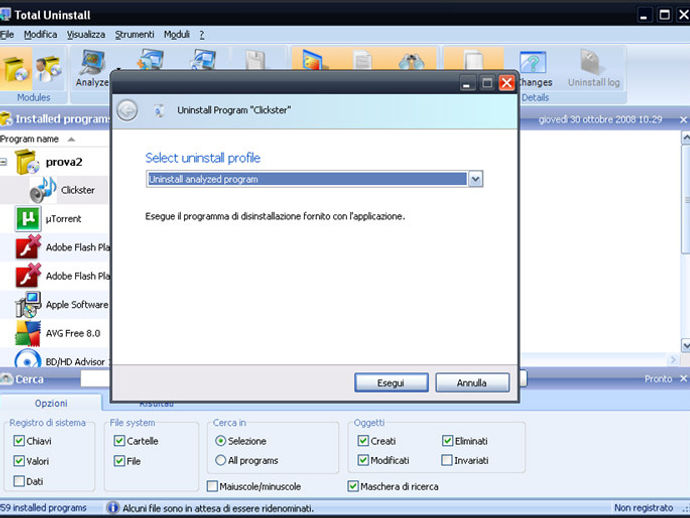Select the Clickster program icon
This screenshot has height=518, width=690.
43,190
